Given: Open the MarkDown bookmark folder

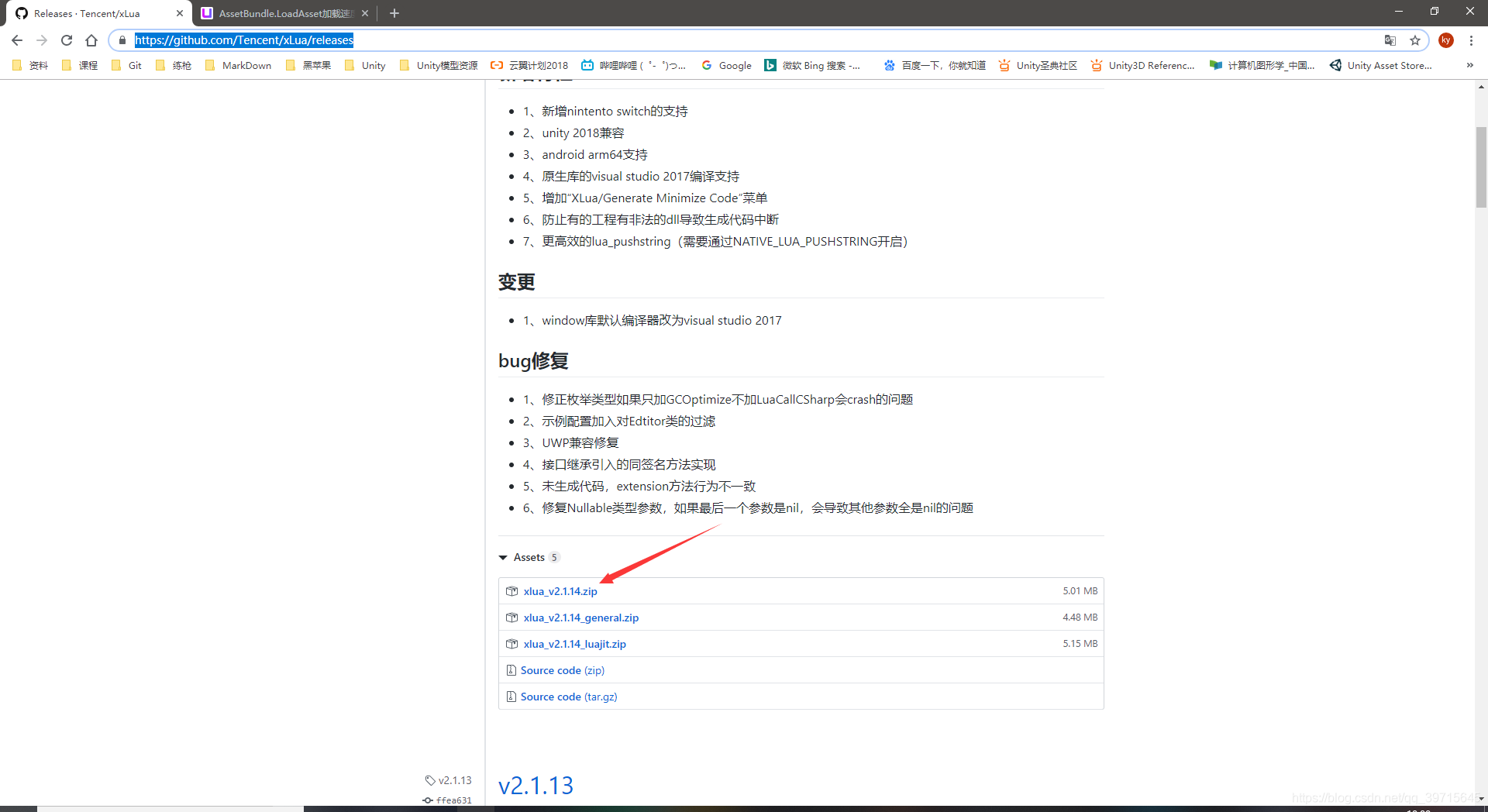Looking at the screenshot, I should click(x=238, y=65).
